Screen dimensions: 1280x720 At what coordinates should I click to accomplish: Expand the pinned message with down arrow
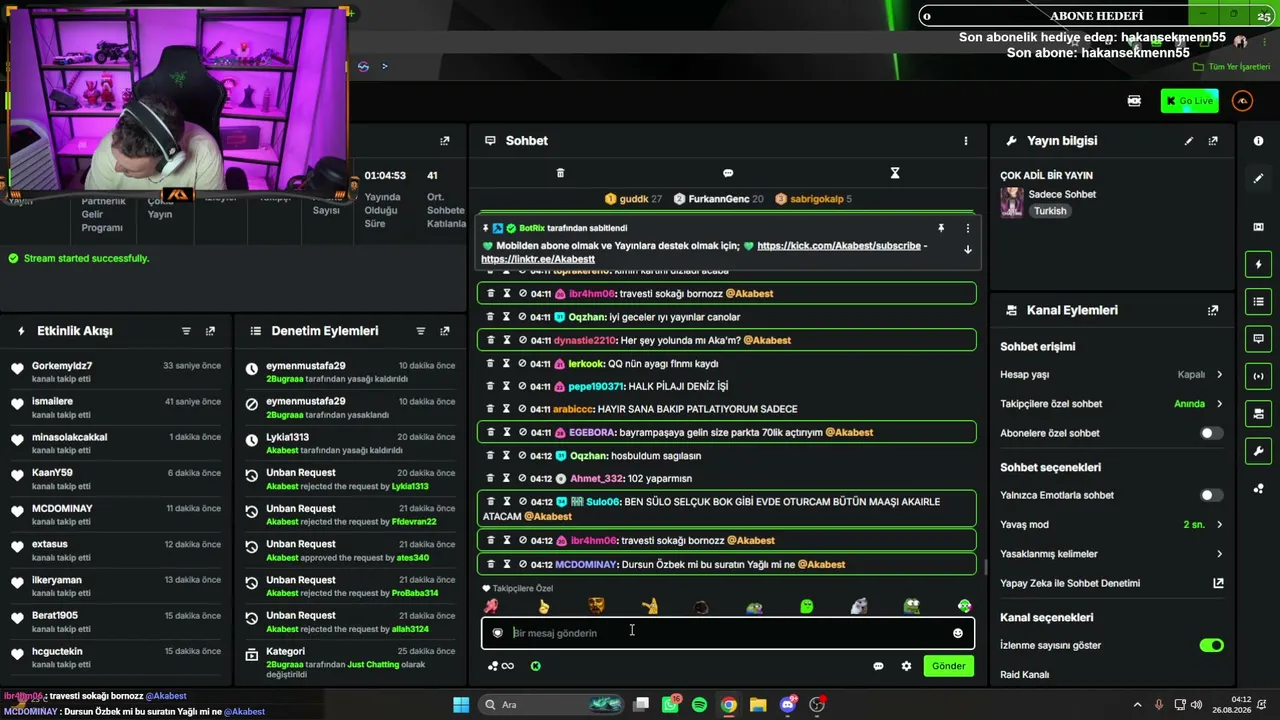tap(967, 250)
